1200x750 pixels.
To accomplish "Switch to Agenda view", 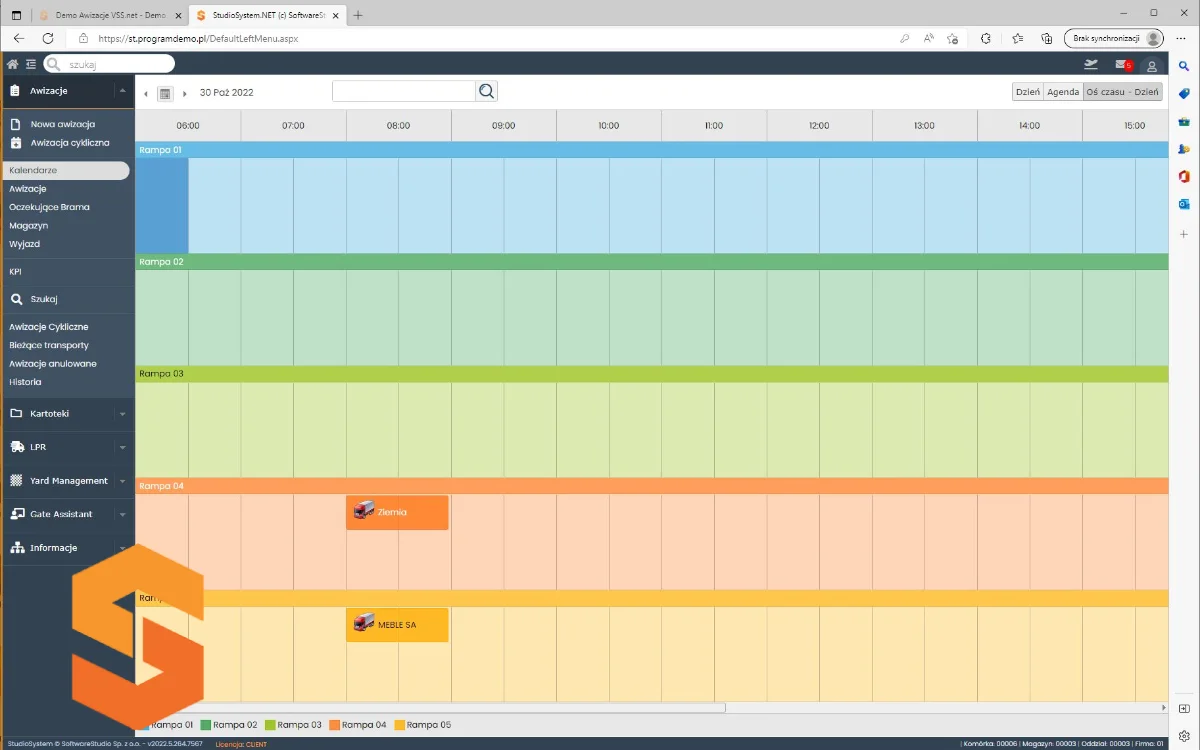I will (1063, 92).
